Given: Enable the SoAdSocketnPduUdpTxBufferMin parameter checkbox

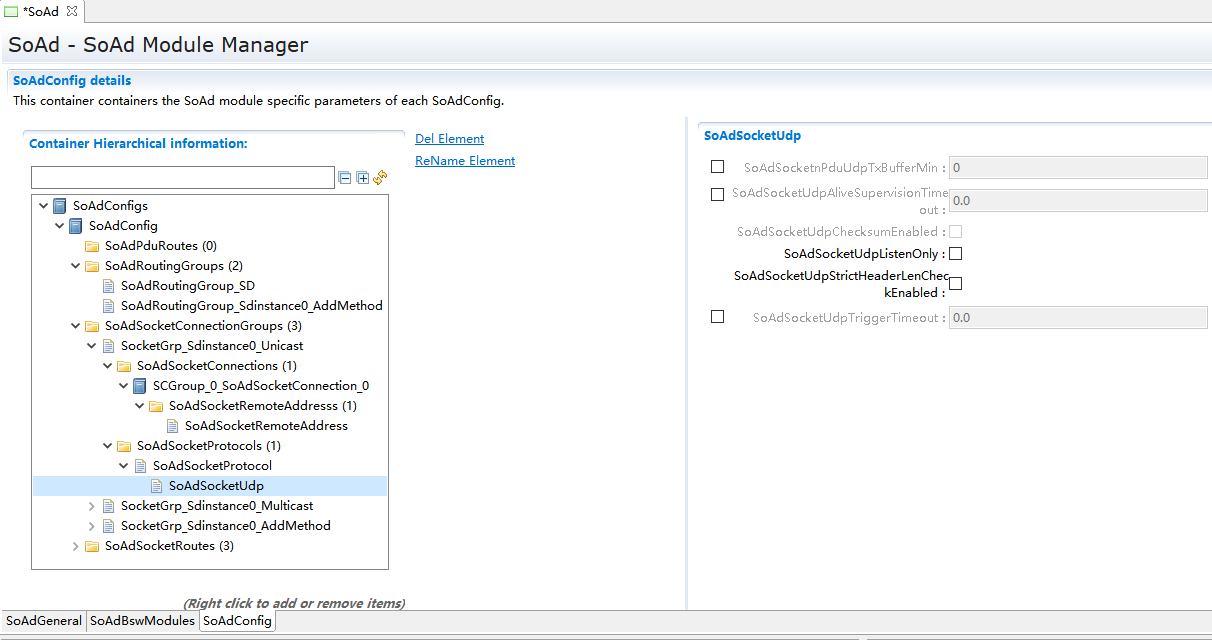Looking at the screenshot, I should pos(717,167).
